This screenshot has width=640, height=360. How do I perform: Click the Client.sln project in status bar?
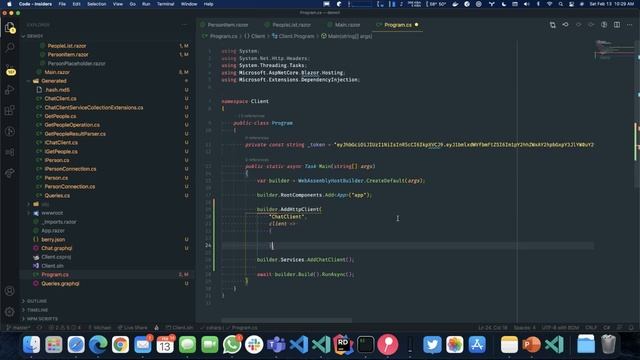[179, 328]
